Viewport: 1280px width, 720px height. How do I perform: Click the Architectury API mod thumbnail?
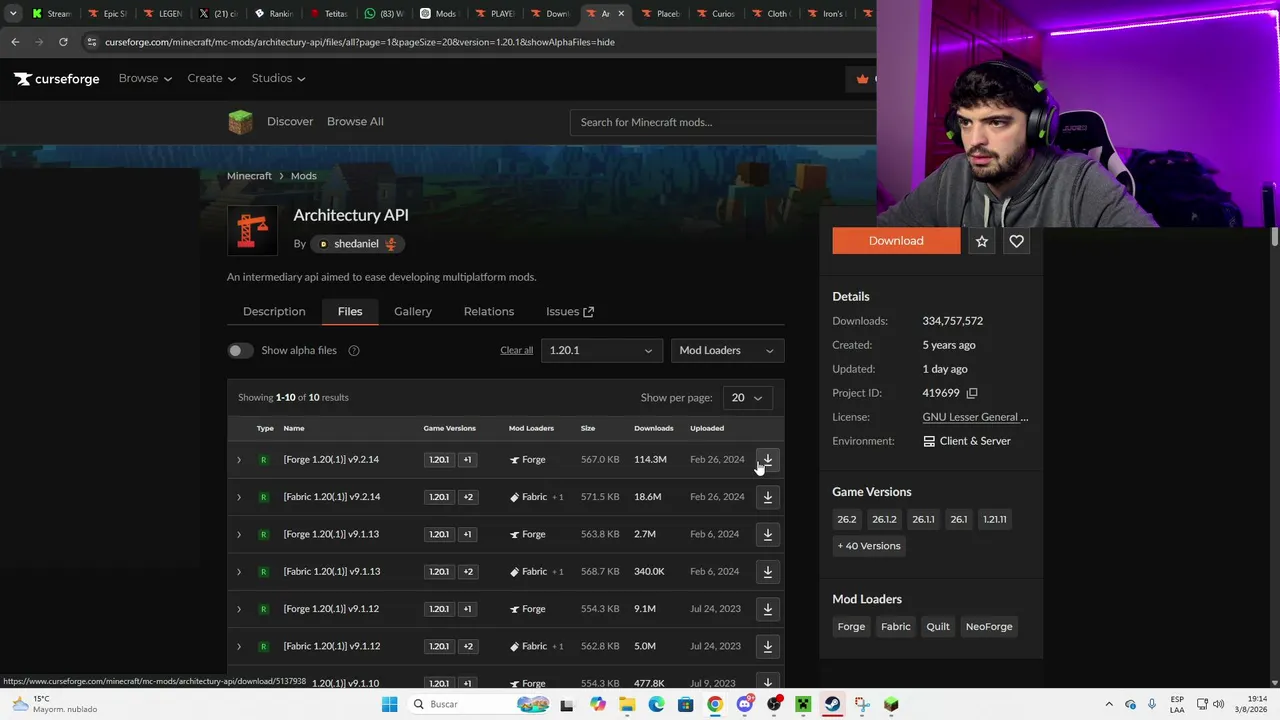pos(252,230)
